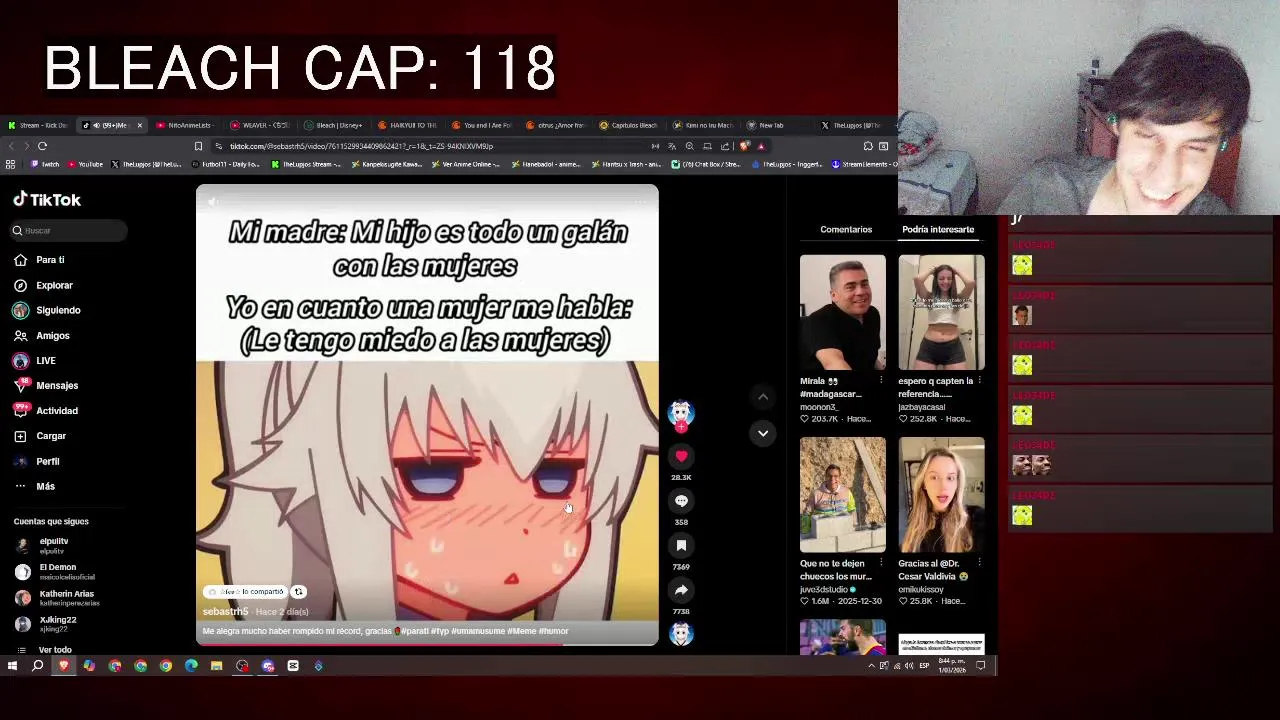Bookmark the page via address bar icon

click(198, 146)
